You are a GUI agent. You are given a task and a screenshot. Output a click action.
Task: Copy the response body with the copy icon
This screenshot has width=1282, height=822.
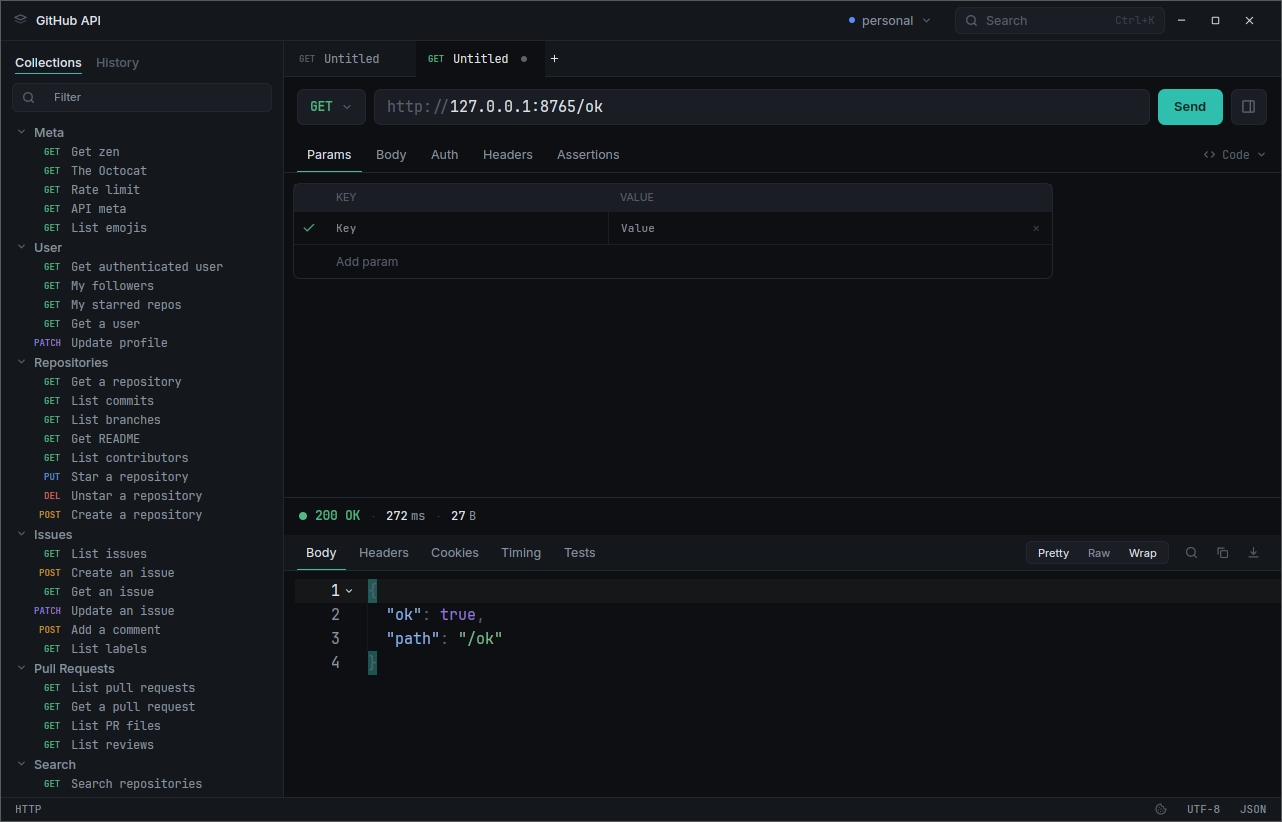coord(1222,553)
